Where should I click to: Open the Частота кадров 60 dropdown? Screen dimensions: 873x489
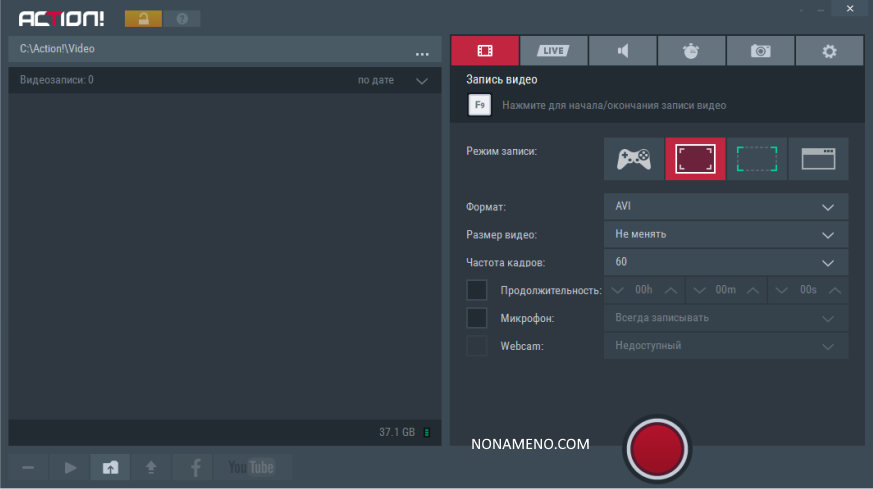tap(726, 262)
